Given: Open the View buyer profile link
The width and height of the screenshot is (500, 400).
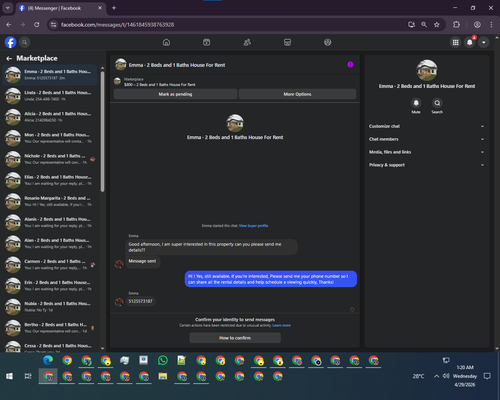Looking at the screenshot, I should click(253, 226).
